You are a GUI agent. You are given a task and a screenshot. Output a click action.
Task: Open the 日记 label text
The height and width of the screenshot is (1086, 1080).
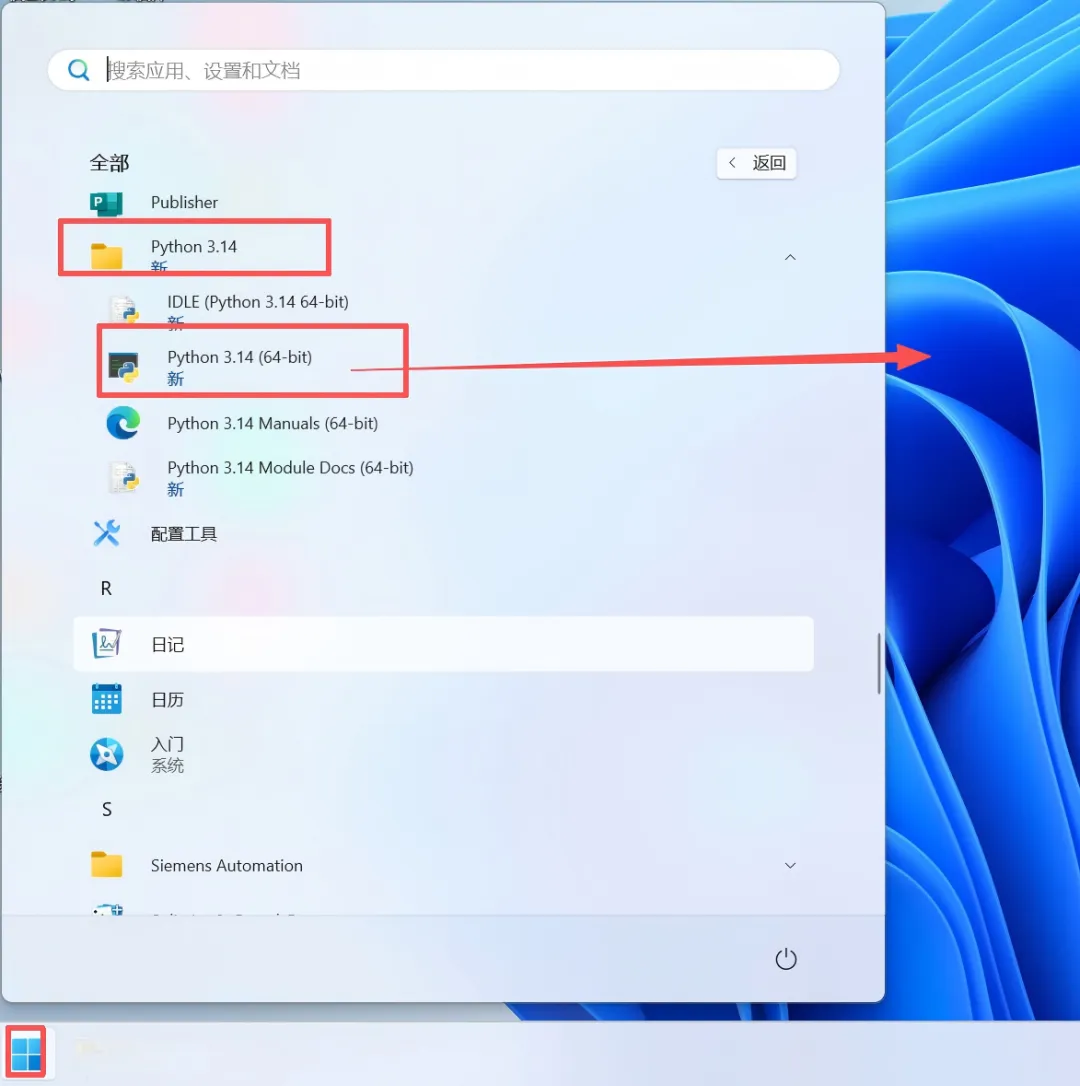[x=168, y=644]
